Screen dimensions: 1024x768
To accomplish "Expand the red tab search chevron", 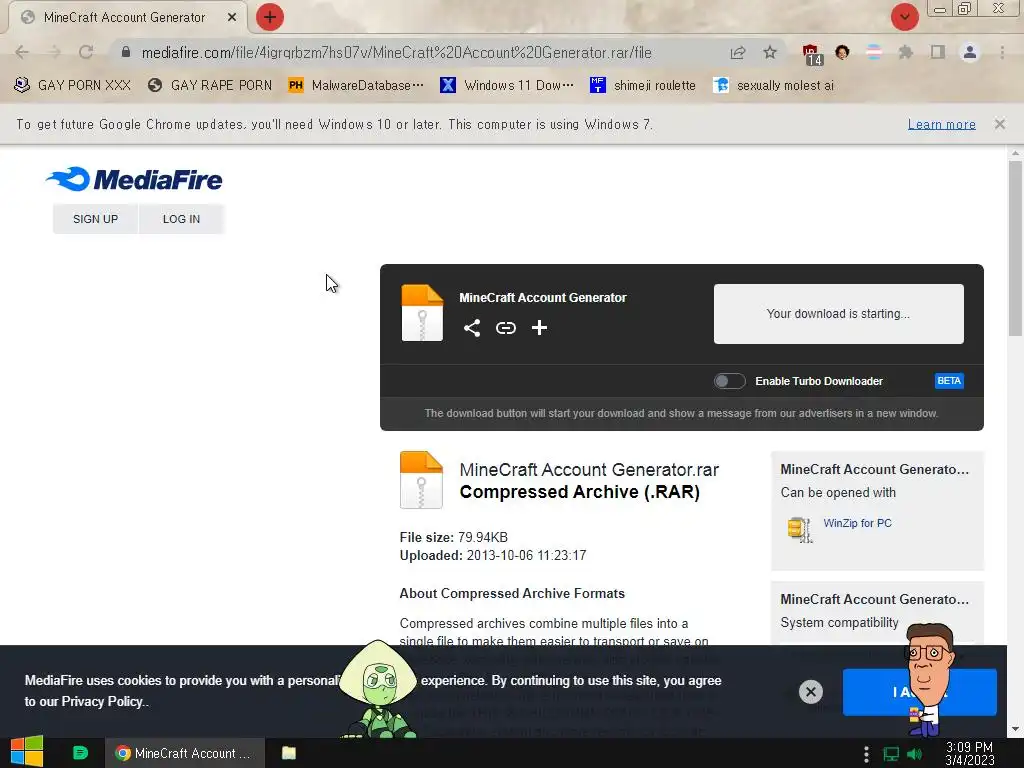I will point(904,17).
